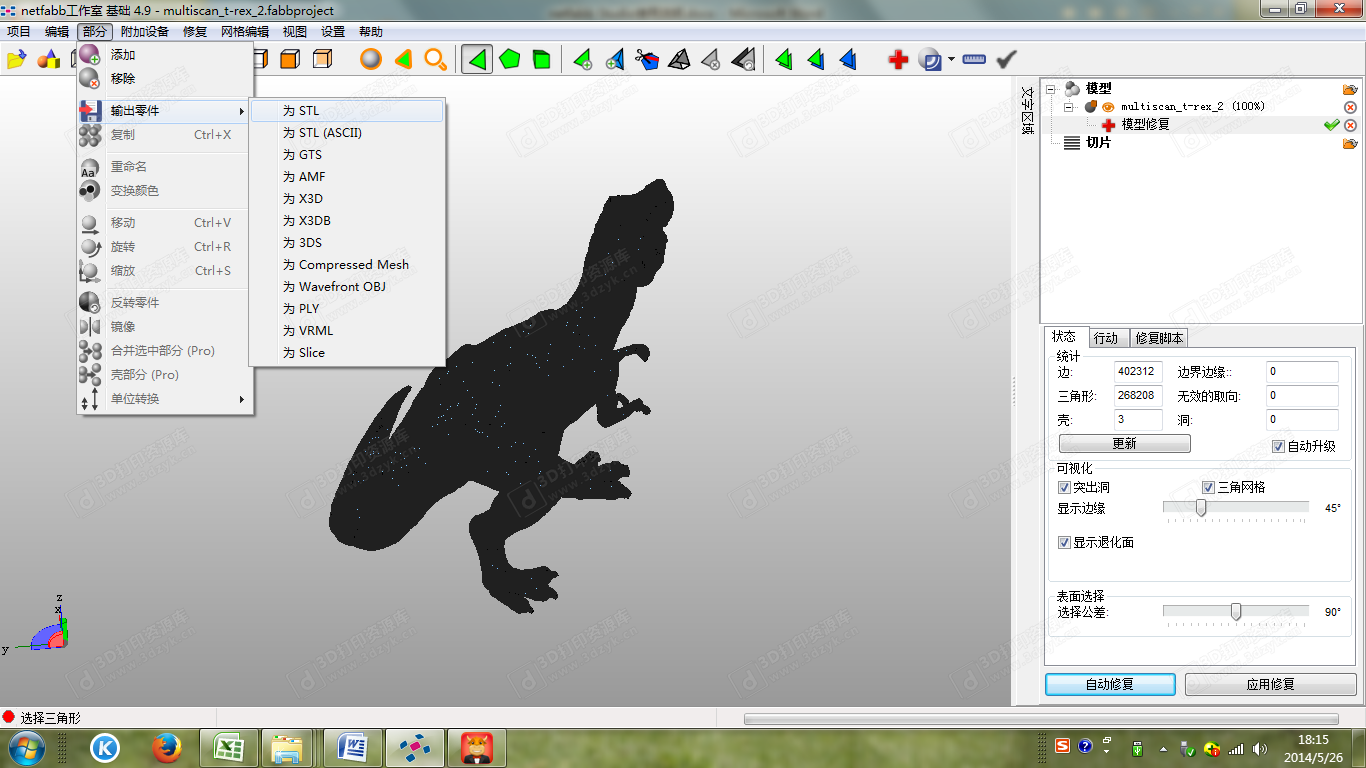Remove multiscan_t-rex_2 using its red X icon
Image resolution: width=1366 pixels, height=768 pixels.
pyautogui.click(x=1350, y=107)
